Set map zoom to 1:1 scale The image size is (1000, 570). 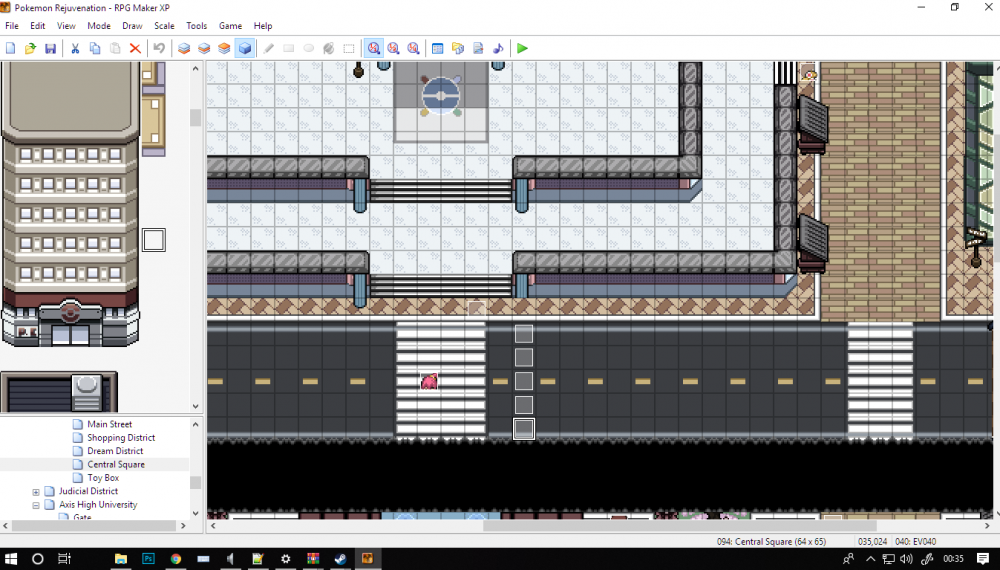click(373, 48)
